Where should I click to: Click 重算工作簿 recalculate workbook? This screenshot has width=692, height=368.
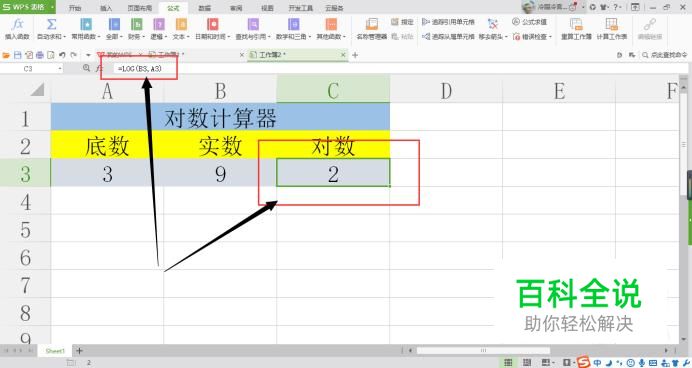[576, 29]
